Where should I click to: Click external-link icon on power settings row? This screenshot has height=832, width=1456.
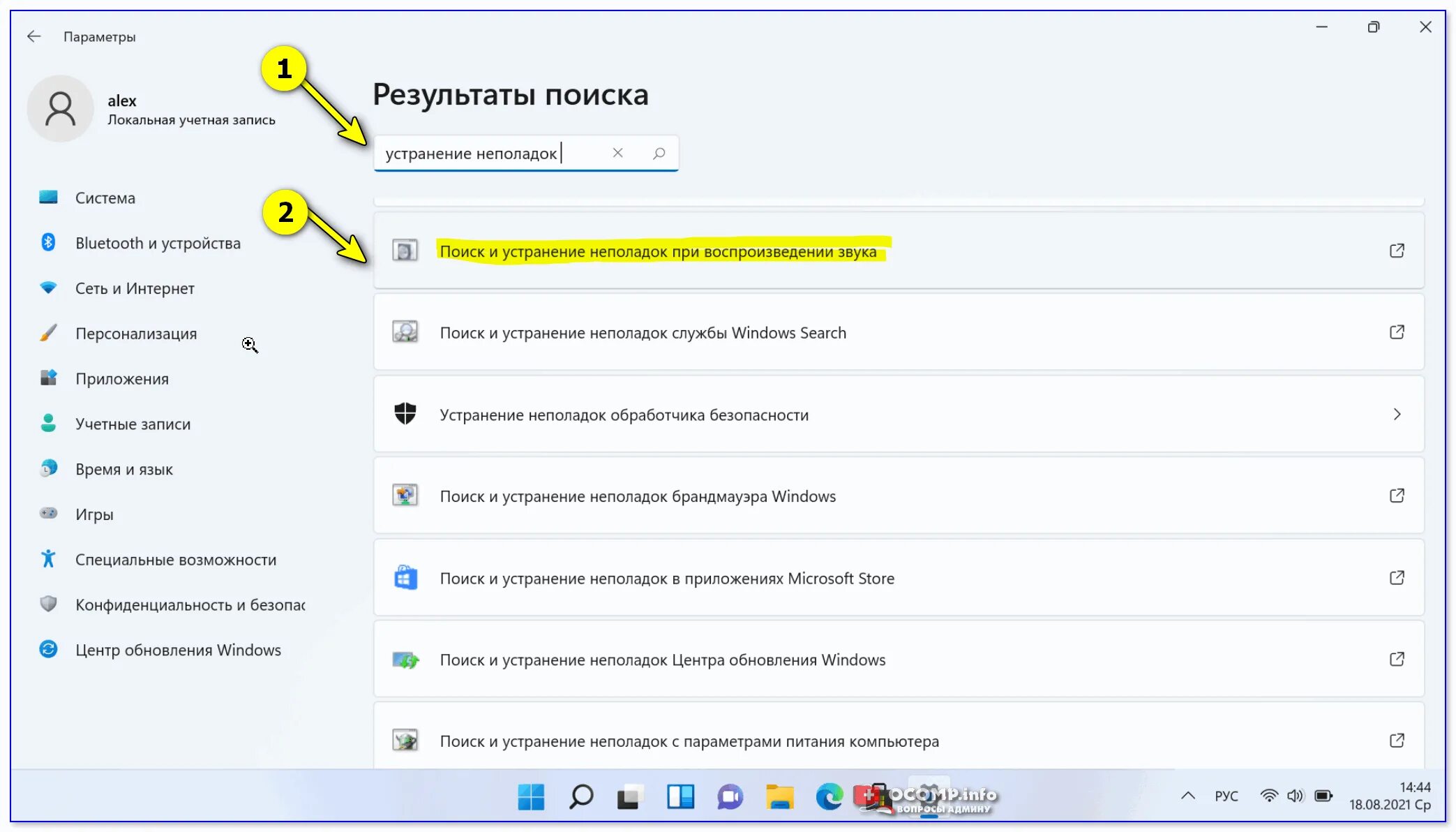click(x=1397, y=741)
